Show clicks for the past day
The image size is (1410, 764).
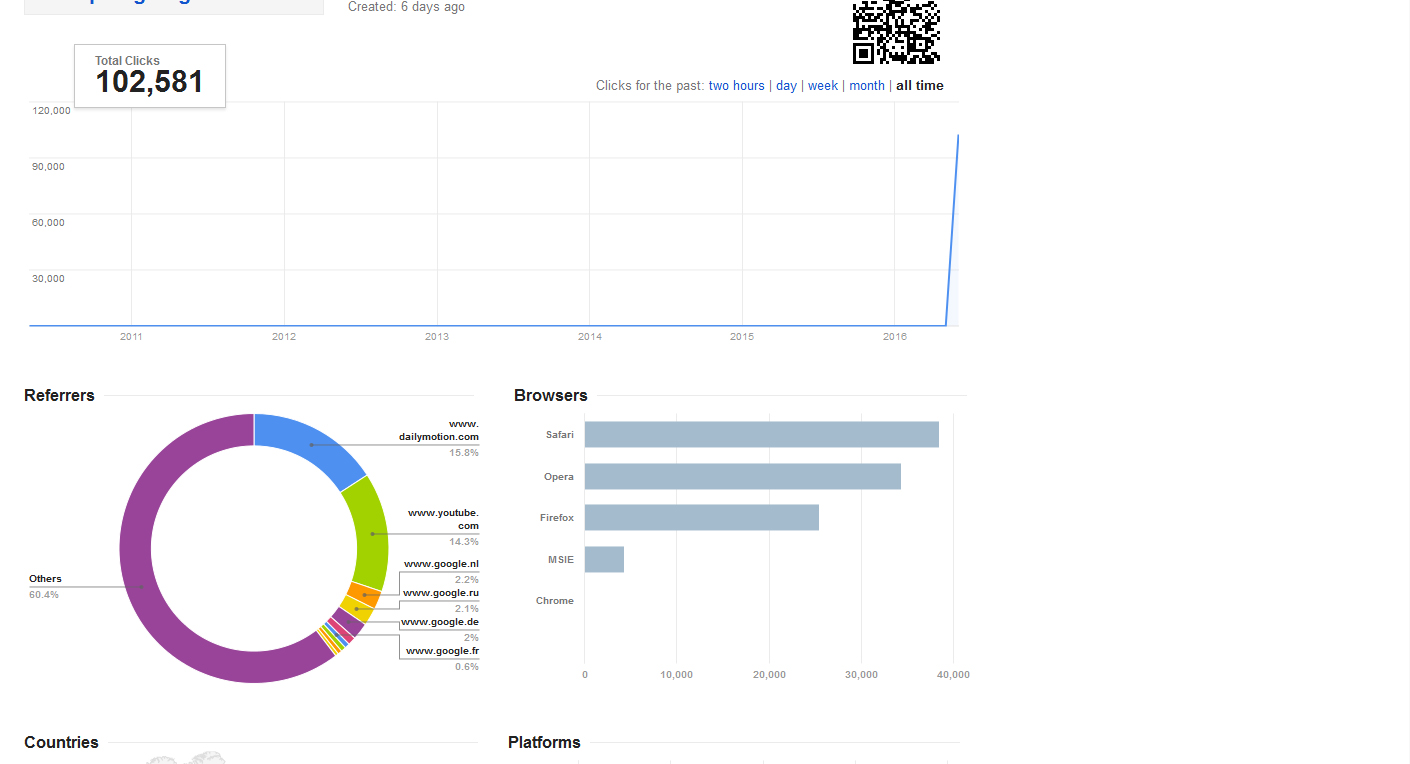(786, 86)
